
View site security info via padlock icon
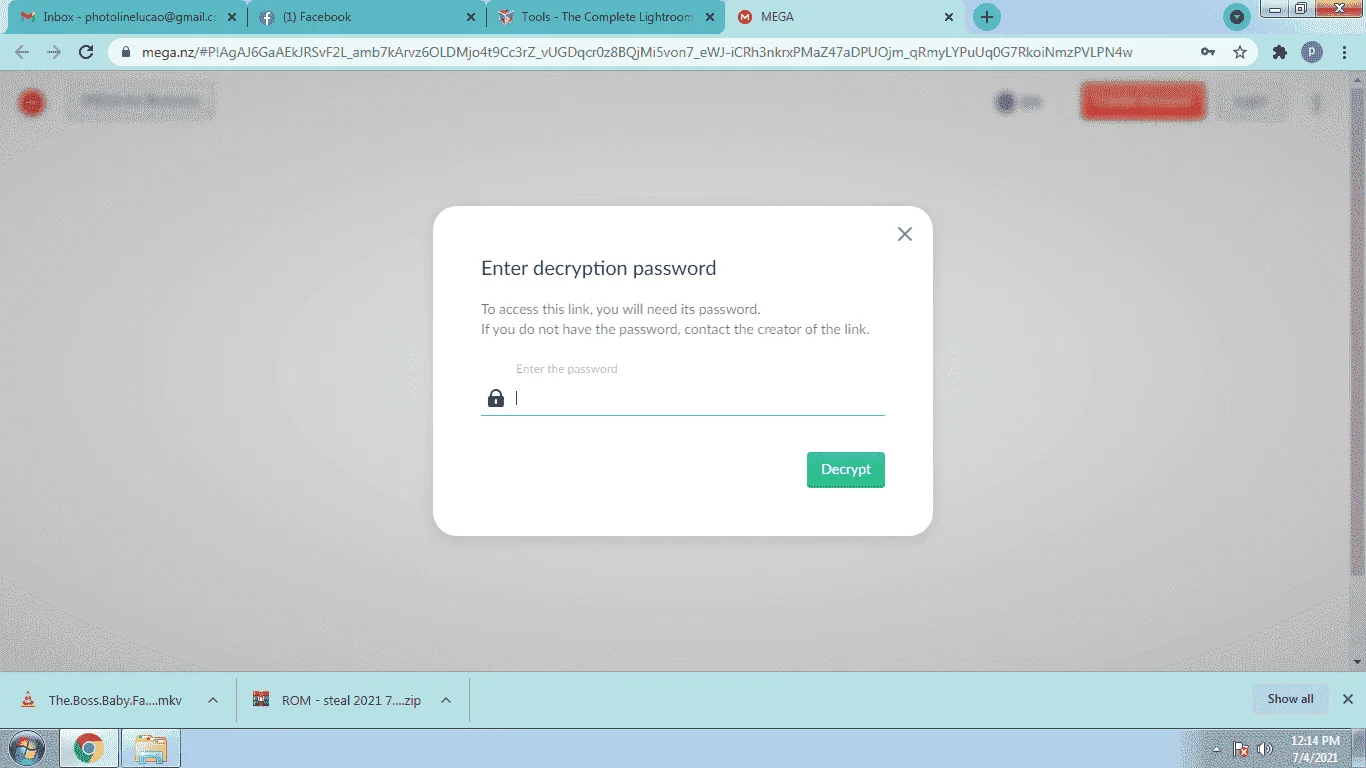pyautogui.click(x=126, y=52)
